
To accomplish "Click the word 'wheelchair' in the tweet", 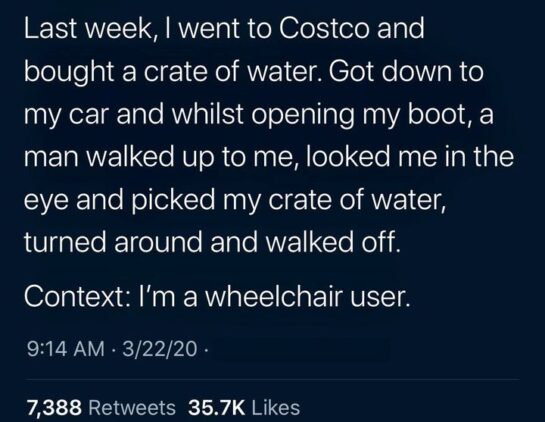I will (273, 298).
